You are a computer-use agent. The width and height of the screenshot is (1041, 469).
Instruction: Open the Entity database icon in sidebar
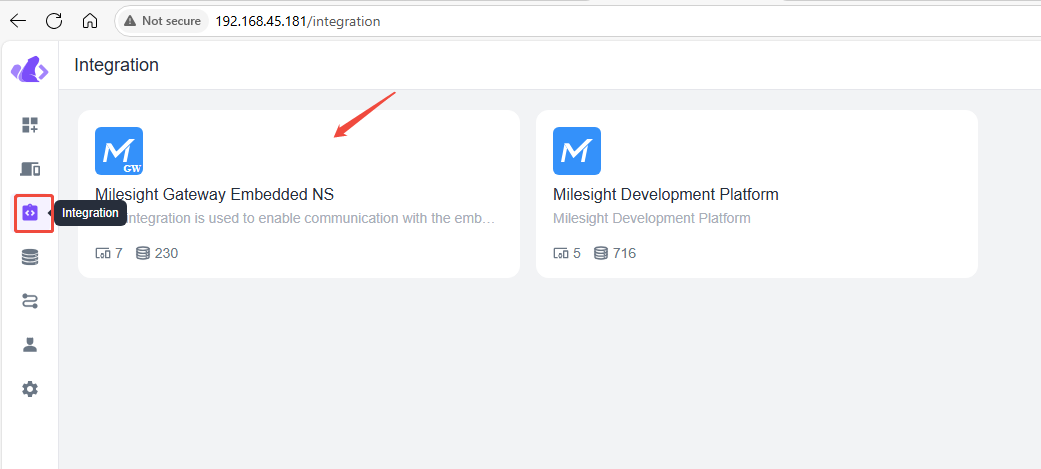[30, 257]
